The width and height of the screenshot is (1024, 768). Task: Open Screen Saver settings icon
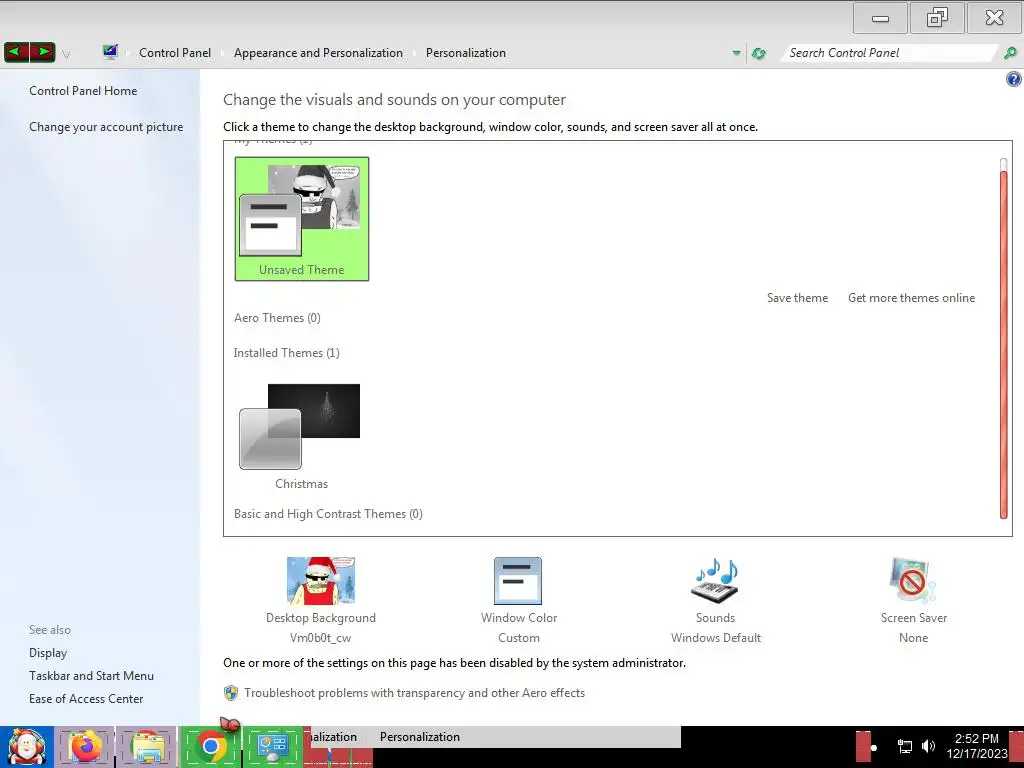(912, 581)
